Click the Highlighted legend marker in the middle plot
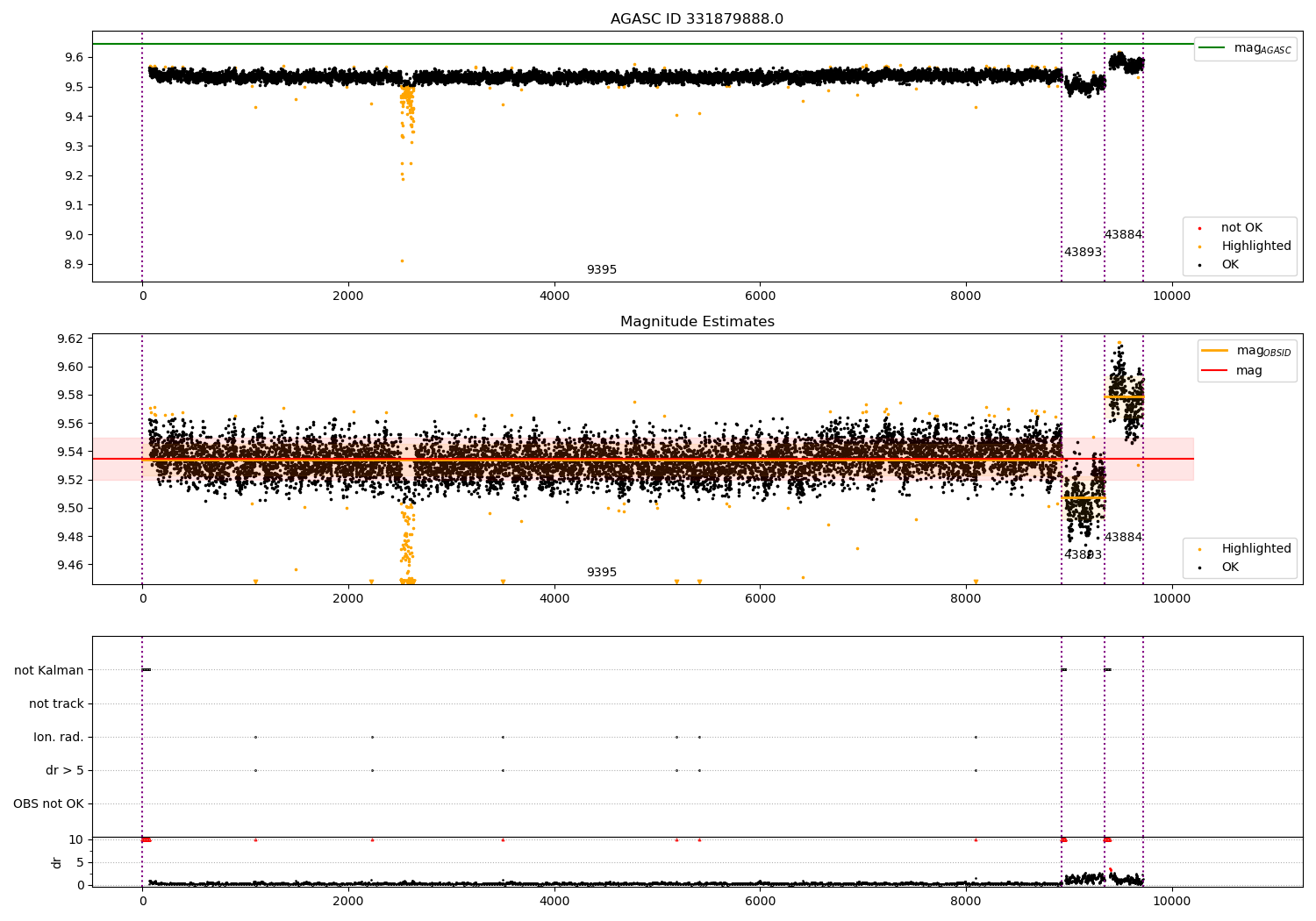1316x921 pixels. coord(1199,549)
